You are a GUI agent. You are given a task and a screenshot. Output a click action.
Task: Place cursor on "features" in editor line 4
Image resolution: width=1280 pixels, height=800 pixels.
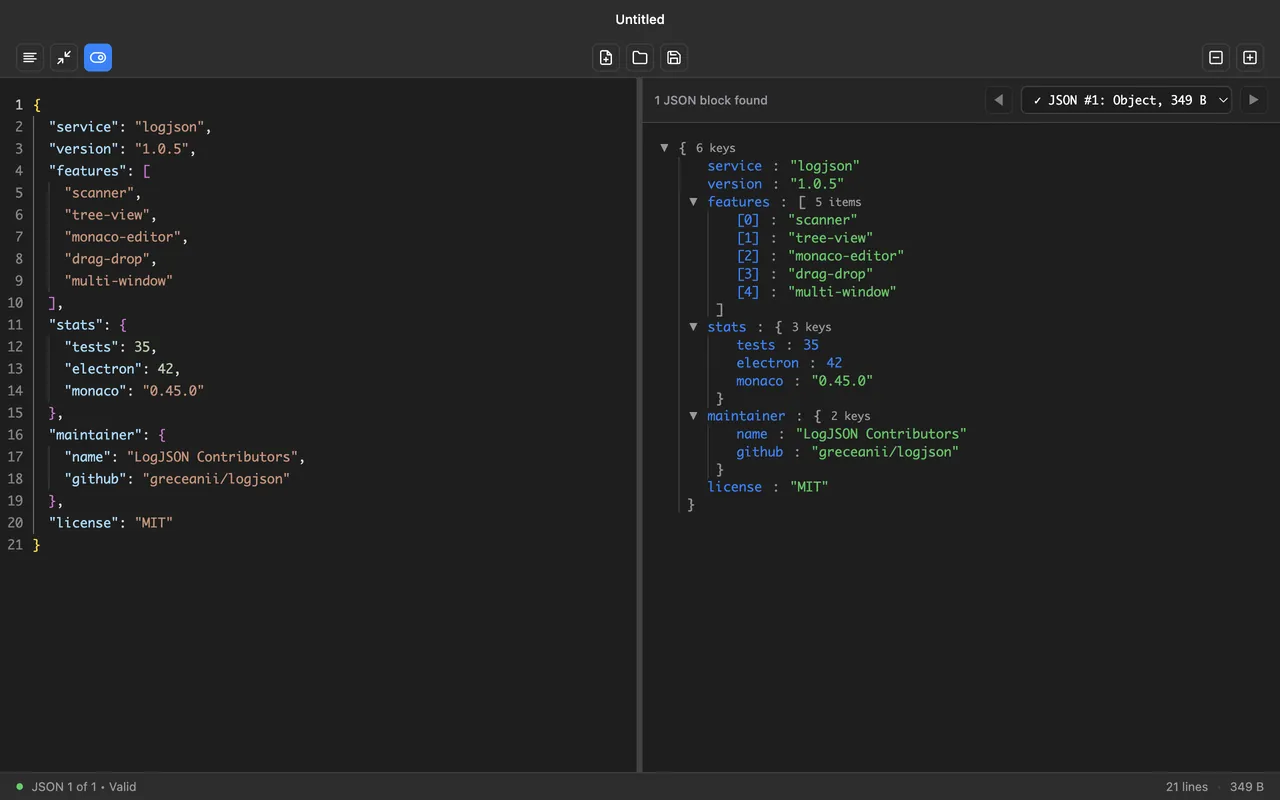click(x=88, y=171)
